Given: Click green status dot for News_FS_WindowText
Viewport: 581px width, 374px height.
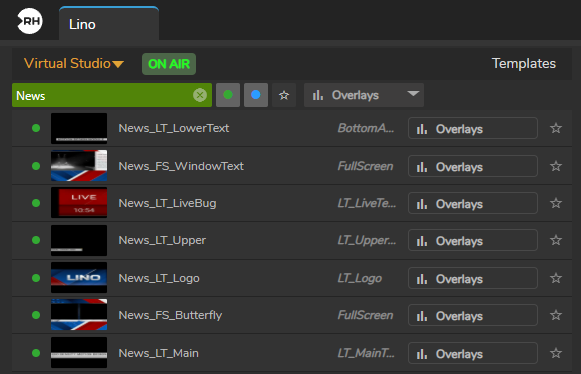Looking at the screenshot, I should (x=36, y=166).
